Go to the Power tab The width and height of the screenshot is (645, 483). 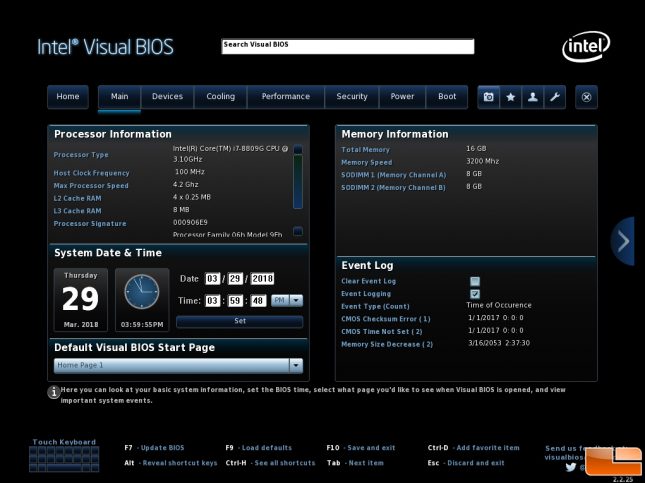tap(402, 97)
